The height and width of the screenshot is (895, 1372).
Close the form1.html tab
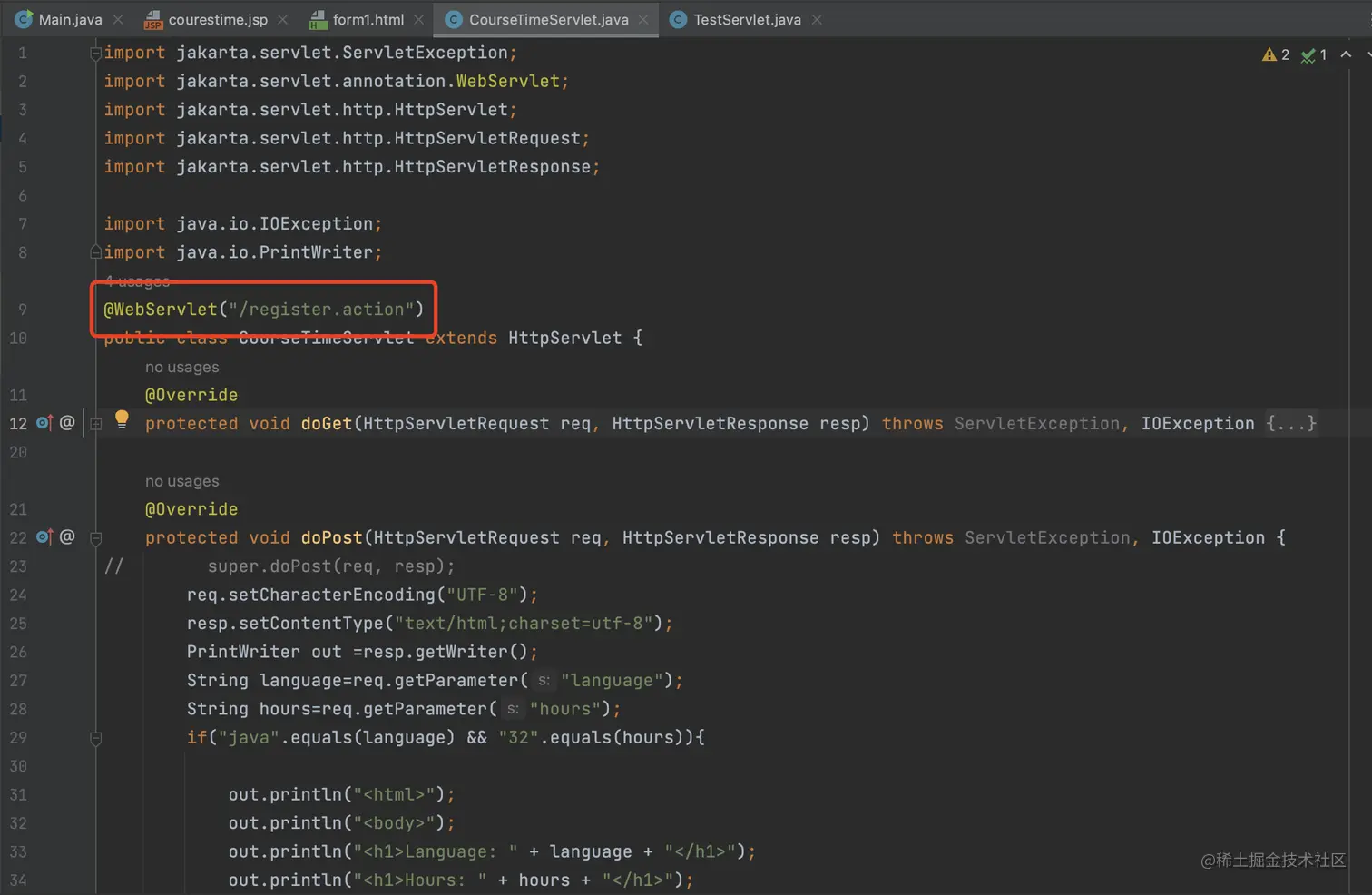point(418,19)
